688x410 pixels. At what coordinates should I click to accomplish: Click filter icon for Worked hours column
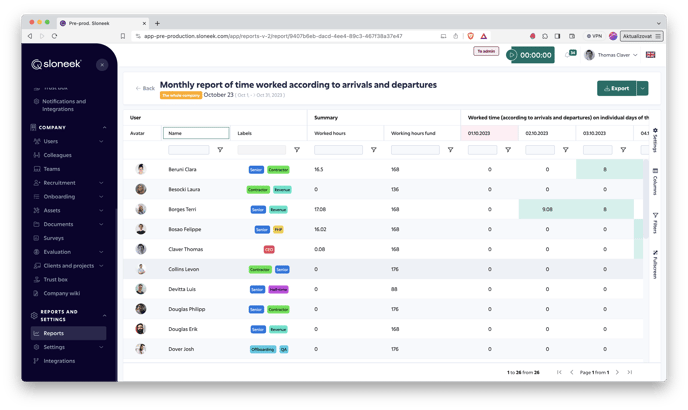point(374,150)
